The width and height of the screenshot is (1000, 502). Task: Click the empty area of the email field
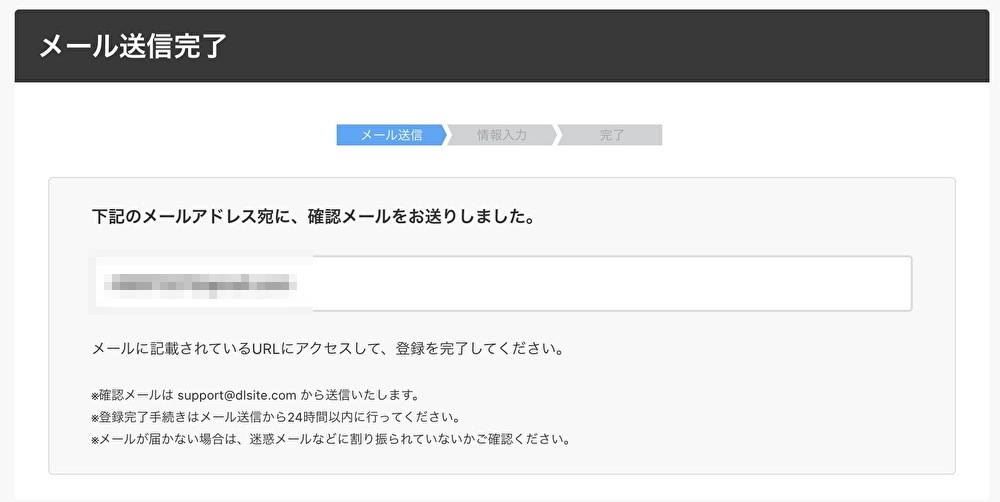[x=610, y=284]
